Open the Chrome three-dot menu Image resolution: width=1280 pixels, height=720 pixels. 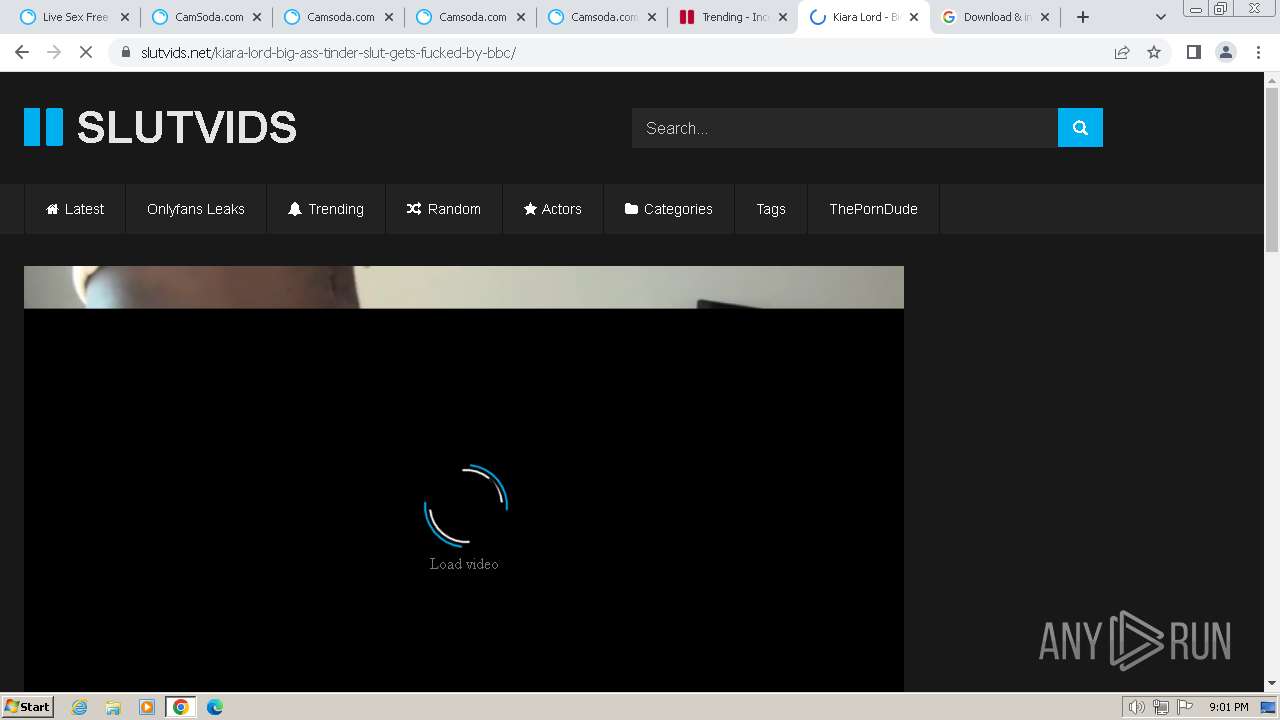coord(1258,52)
